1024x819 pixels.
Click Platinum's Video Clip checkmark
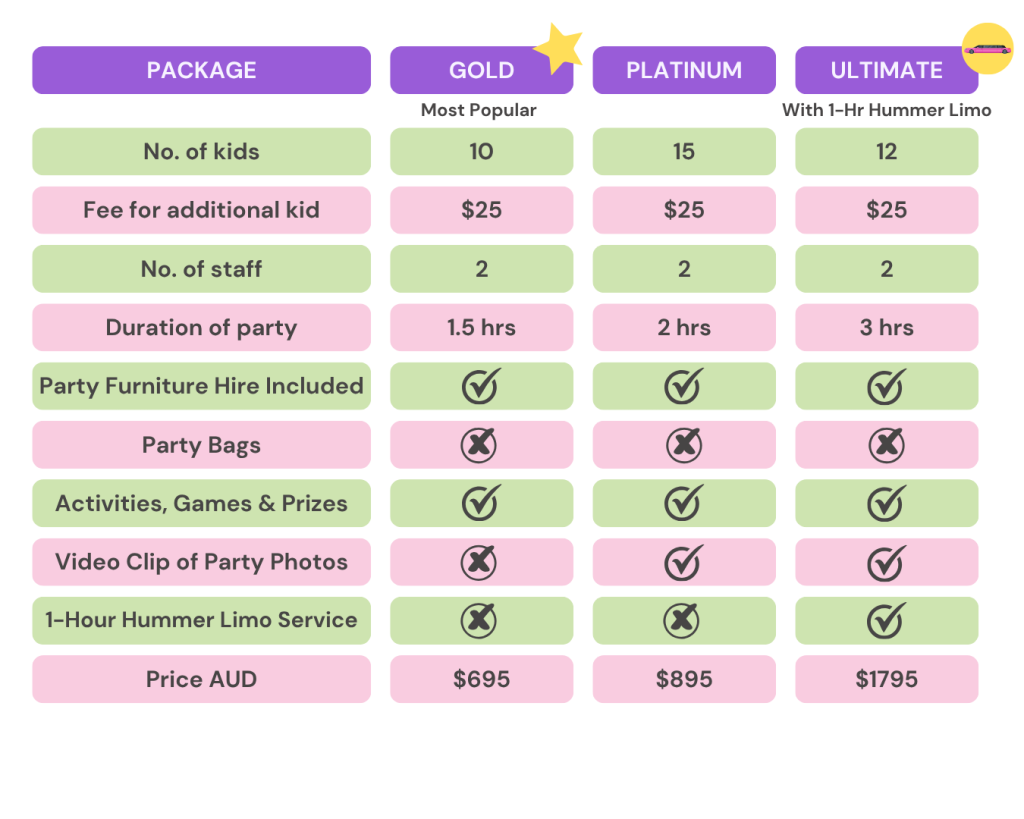(x=684, y=562)
